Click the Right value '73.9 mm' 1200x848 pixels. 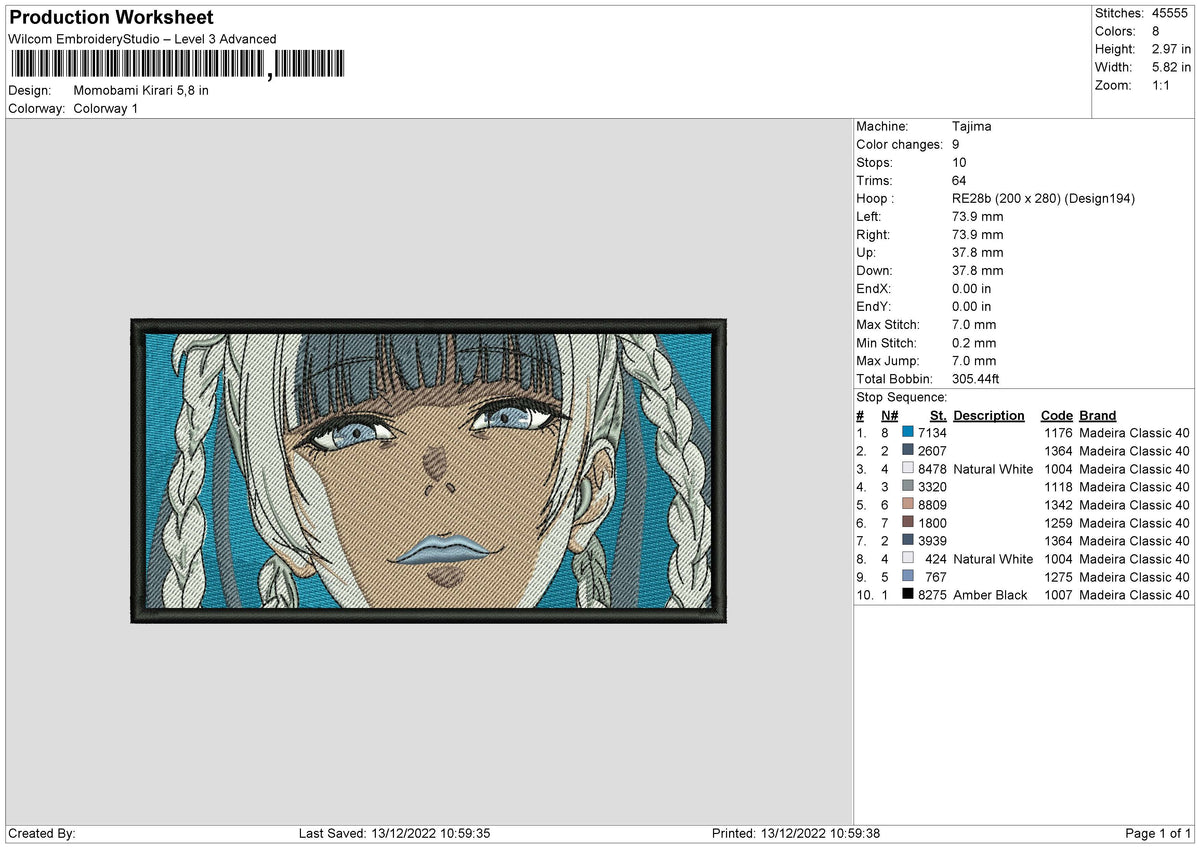(x=978, y=235)
